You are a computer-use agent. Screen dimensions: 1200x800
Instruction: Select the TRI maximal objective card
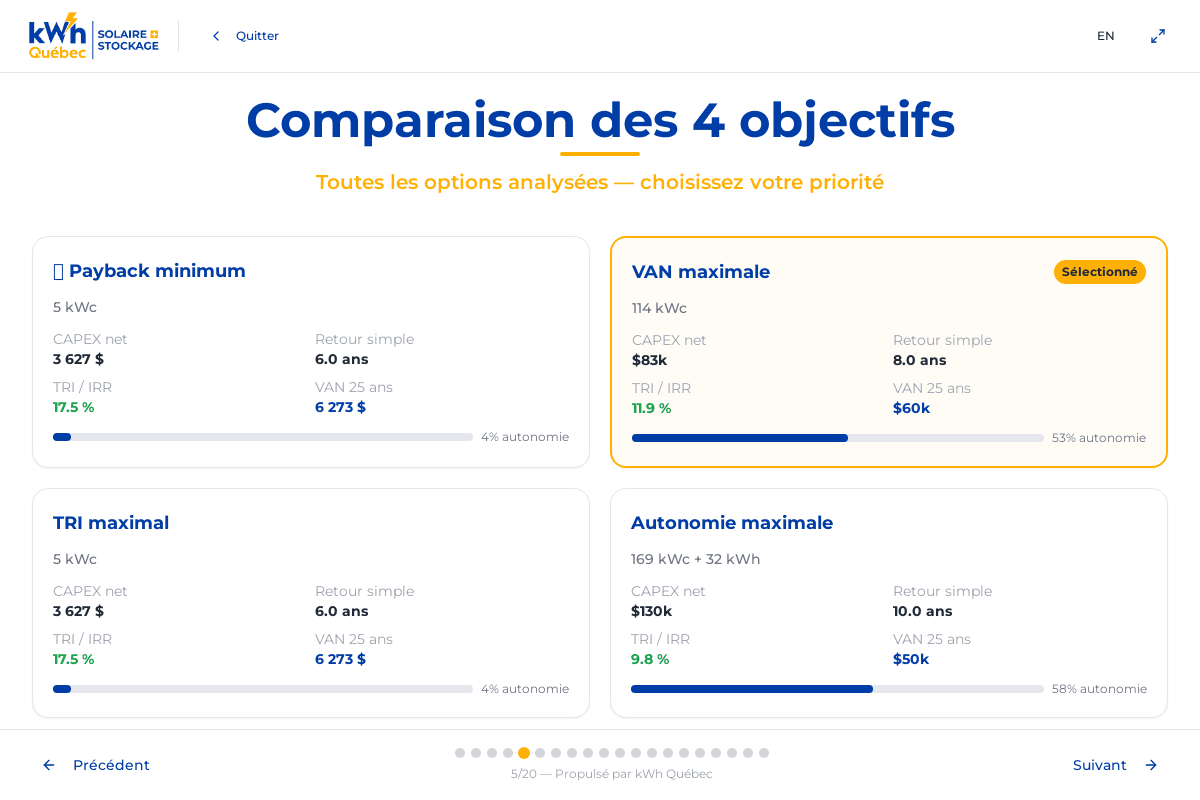[311, 603]
